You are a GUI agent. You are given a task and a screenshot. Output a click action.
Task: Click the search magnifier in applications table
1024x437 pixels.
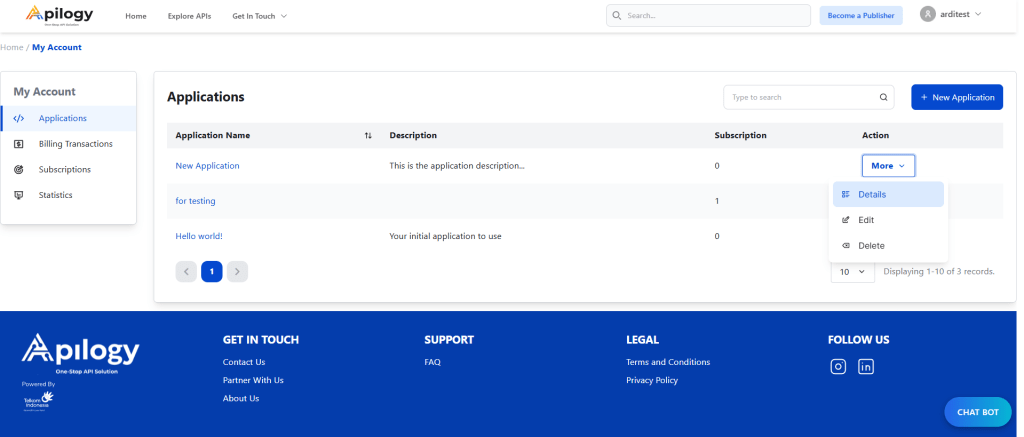click(x=883, y=98)
